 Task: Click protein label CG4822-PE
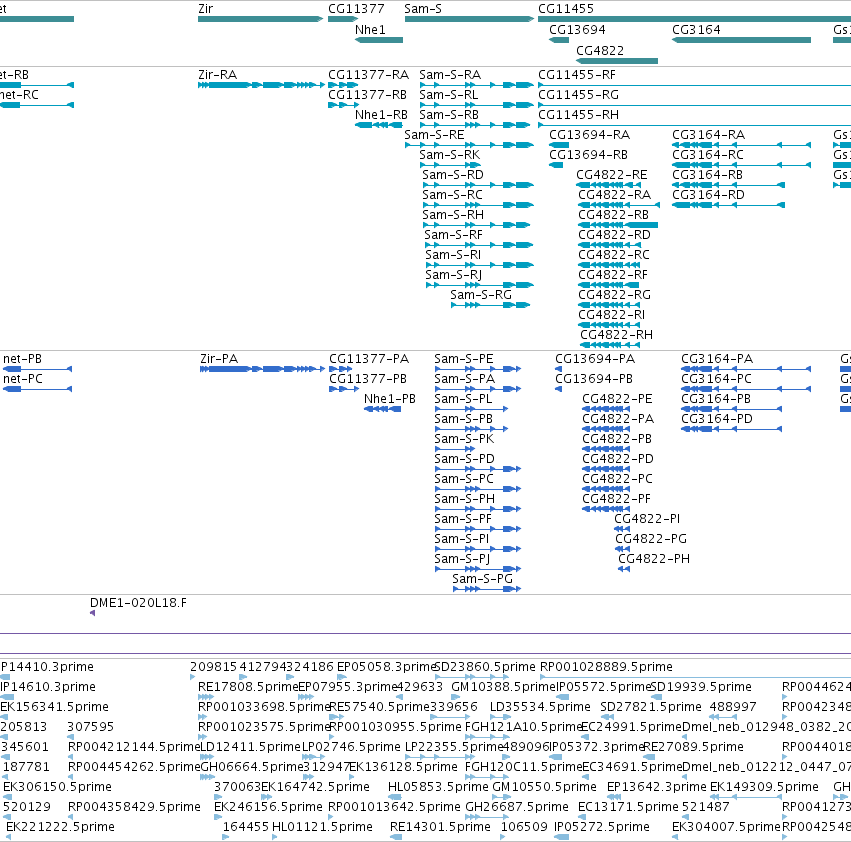618,399
